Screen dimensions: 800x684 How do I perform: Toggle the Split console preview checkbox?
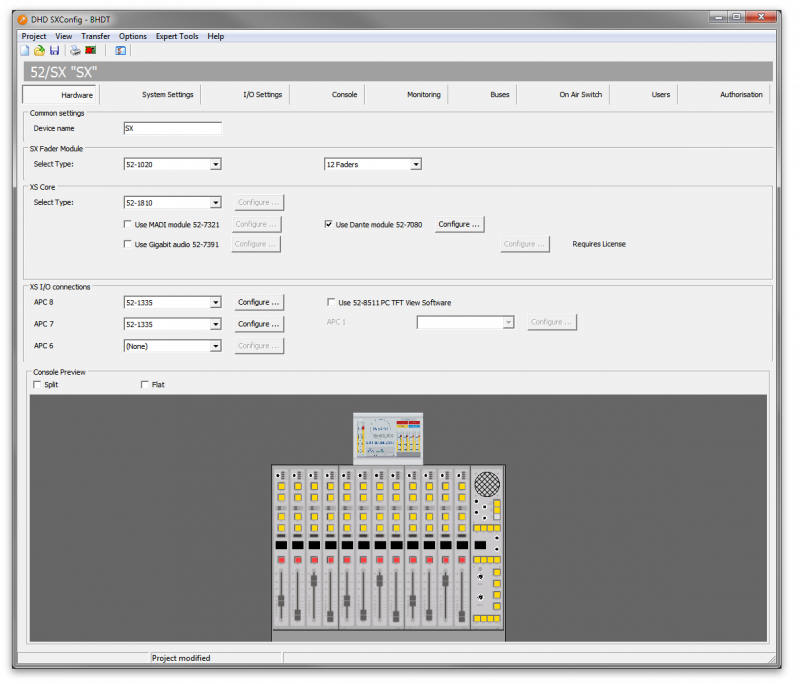point(37,384)
